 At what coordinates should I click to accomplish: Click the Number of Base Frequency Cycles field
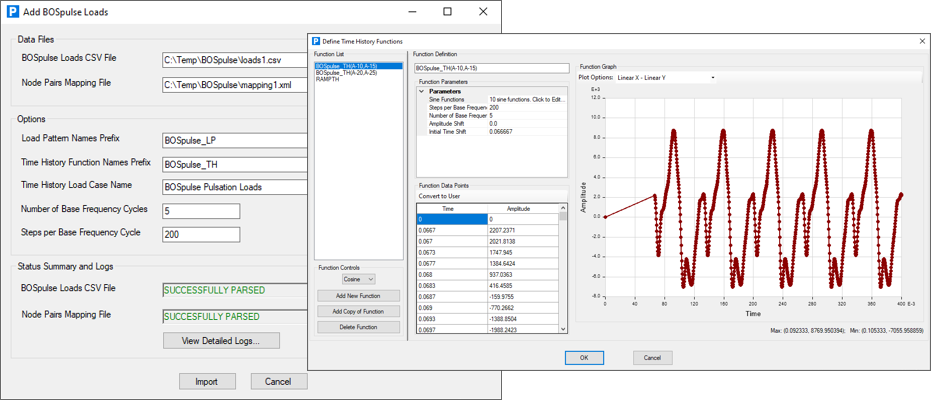[x=201, y=211]
